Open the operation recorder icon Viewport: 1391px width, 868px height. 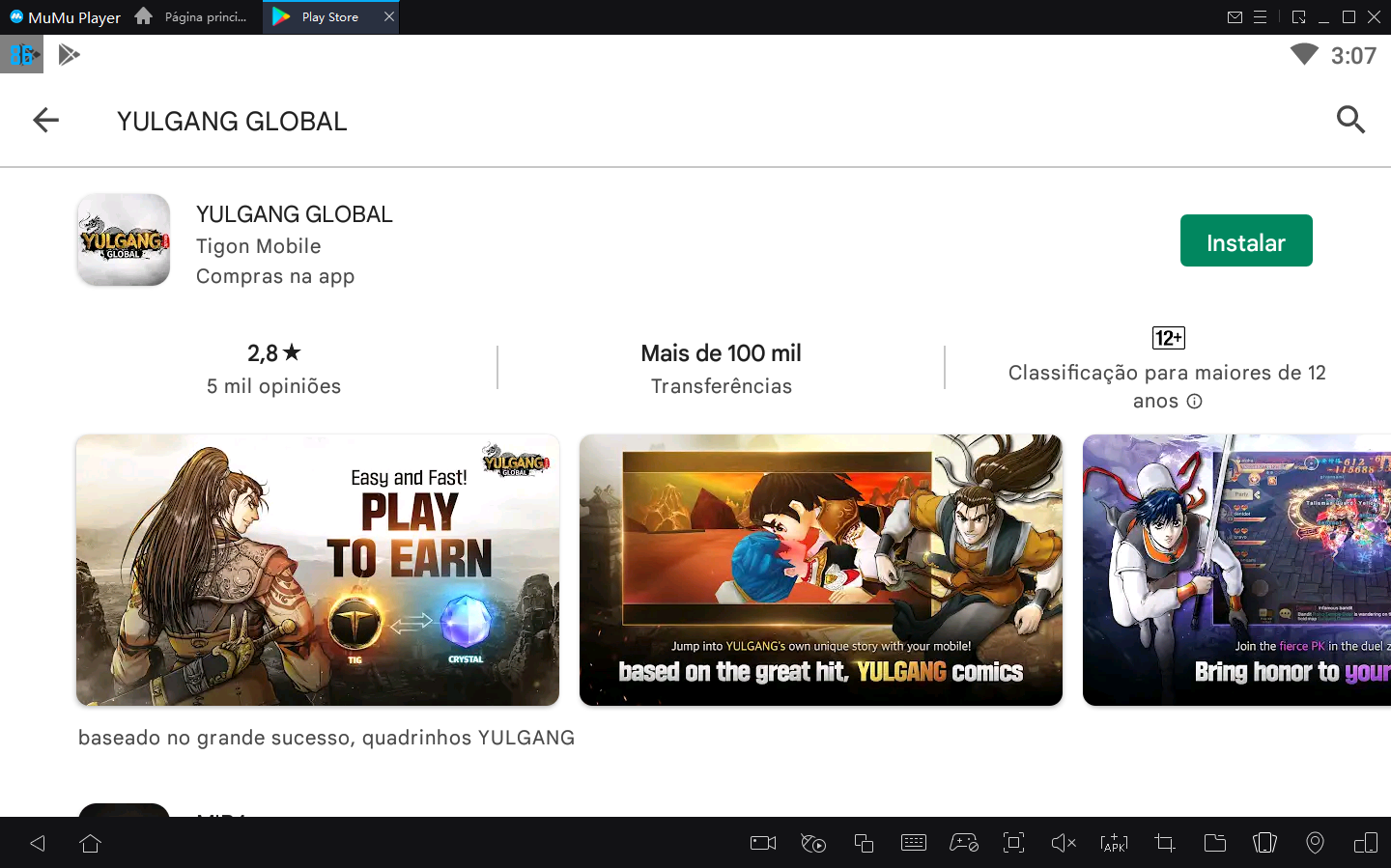click(x=813, y=843)
